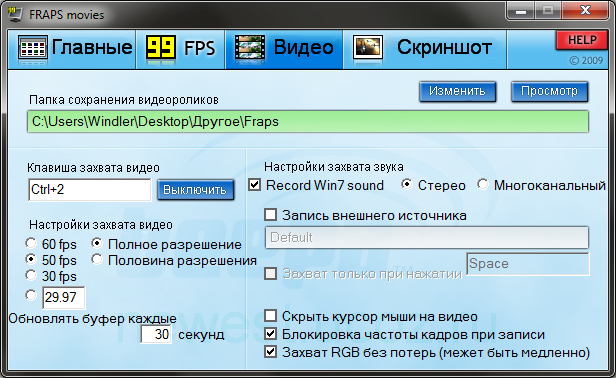Click the 29.97 custom fps field
The width and height of the screenshot is (616, 378).
point(64,297)
